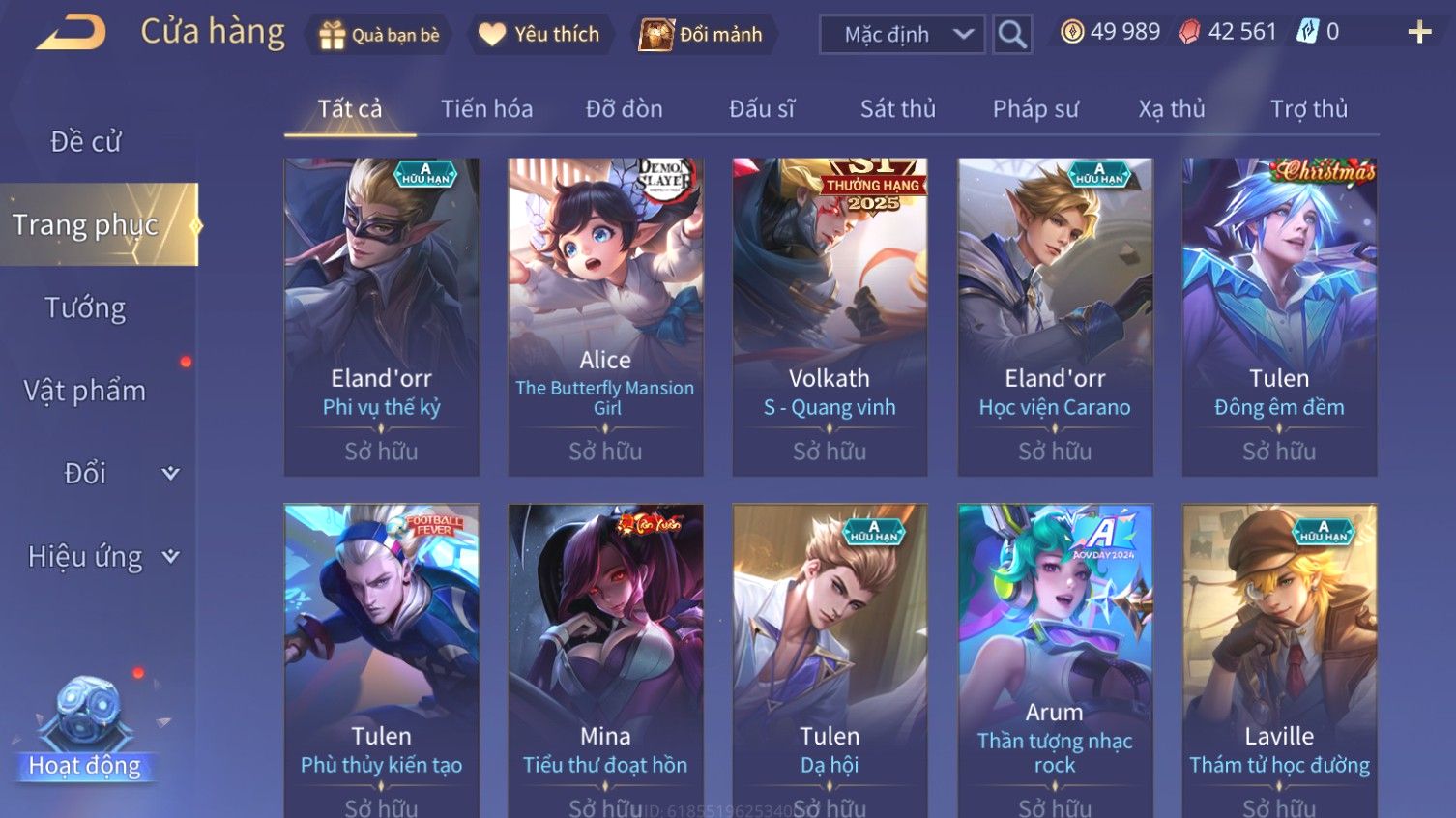The width and height of the screenshot is (1456, 818).
Task: Click the gold coin balance icon
Action: coord(1072,32)
